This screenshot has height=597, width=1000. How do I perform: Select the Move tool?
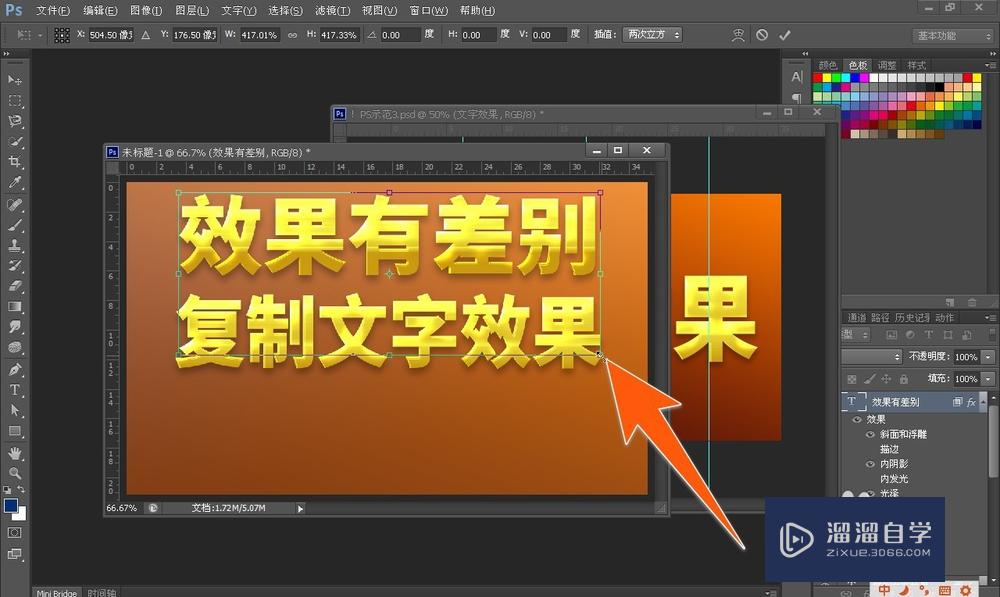(14, 78)
